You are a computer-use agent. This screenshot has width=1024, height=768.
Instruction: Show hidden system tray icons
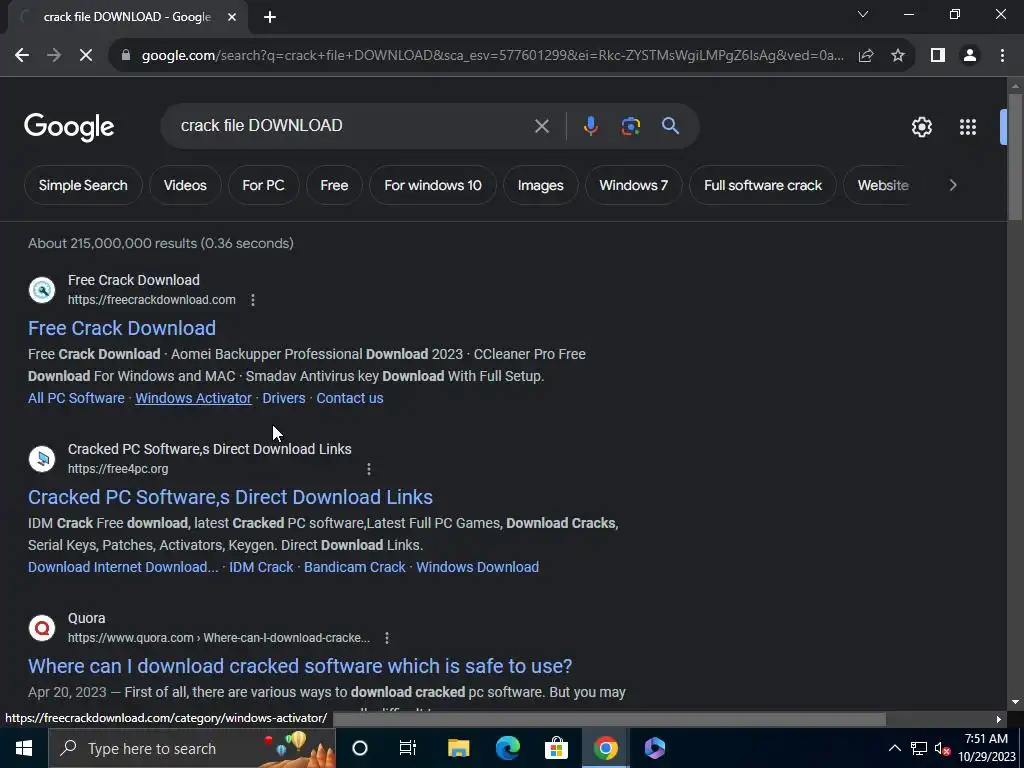coord(895,748)
